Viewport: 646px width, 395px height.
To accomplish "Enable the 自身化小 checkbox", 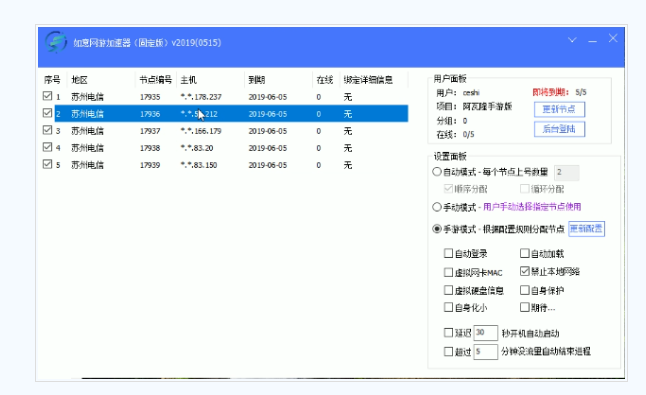I will click(x=448, y=307).
